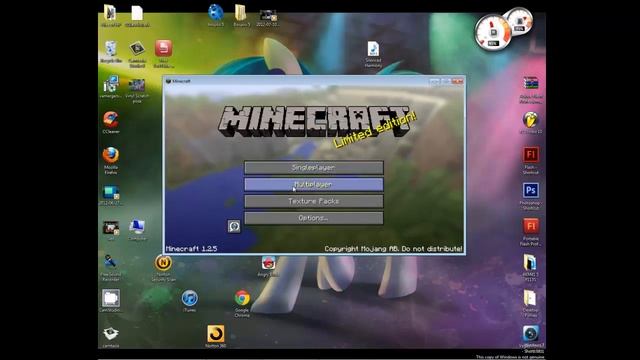This screenshot has width=640, height=360.
Task: Open the Photoshop shortcut icon
Action: (530, 196)
